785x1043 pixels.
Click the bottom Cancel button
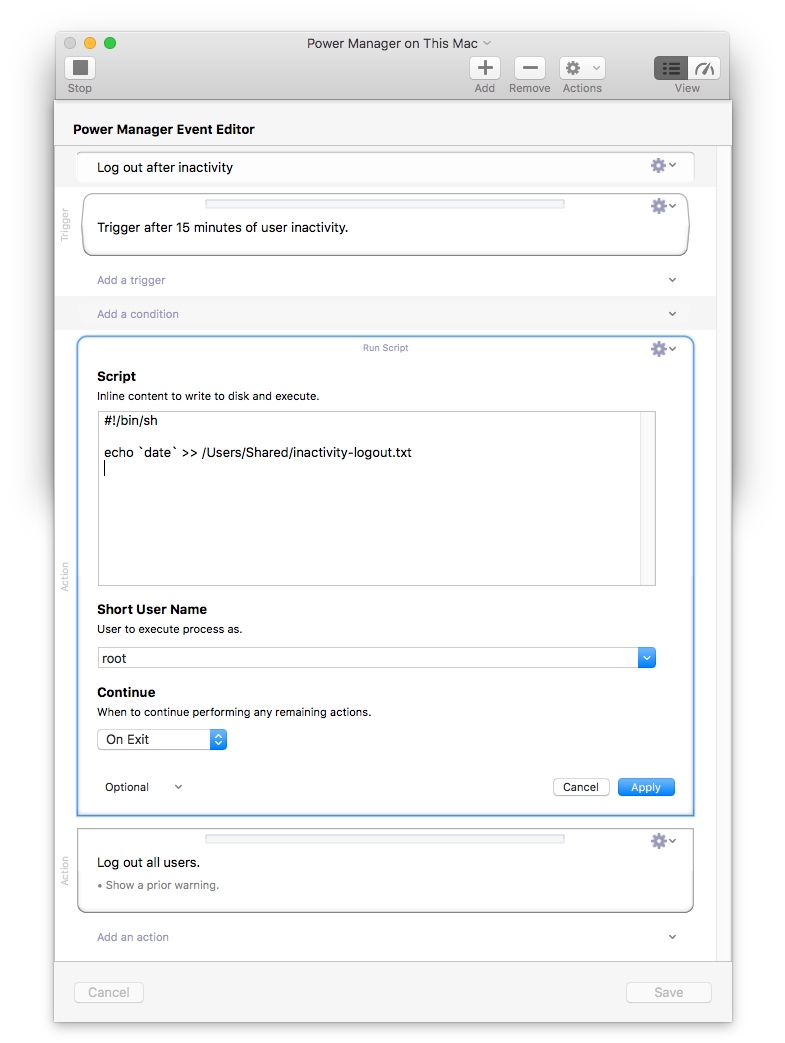pos(109,992)
